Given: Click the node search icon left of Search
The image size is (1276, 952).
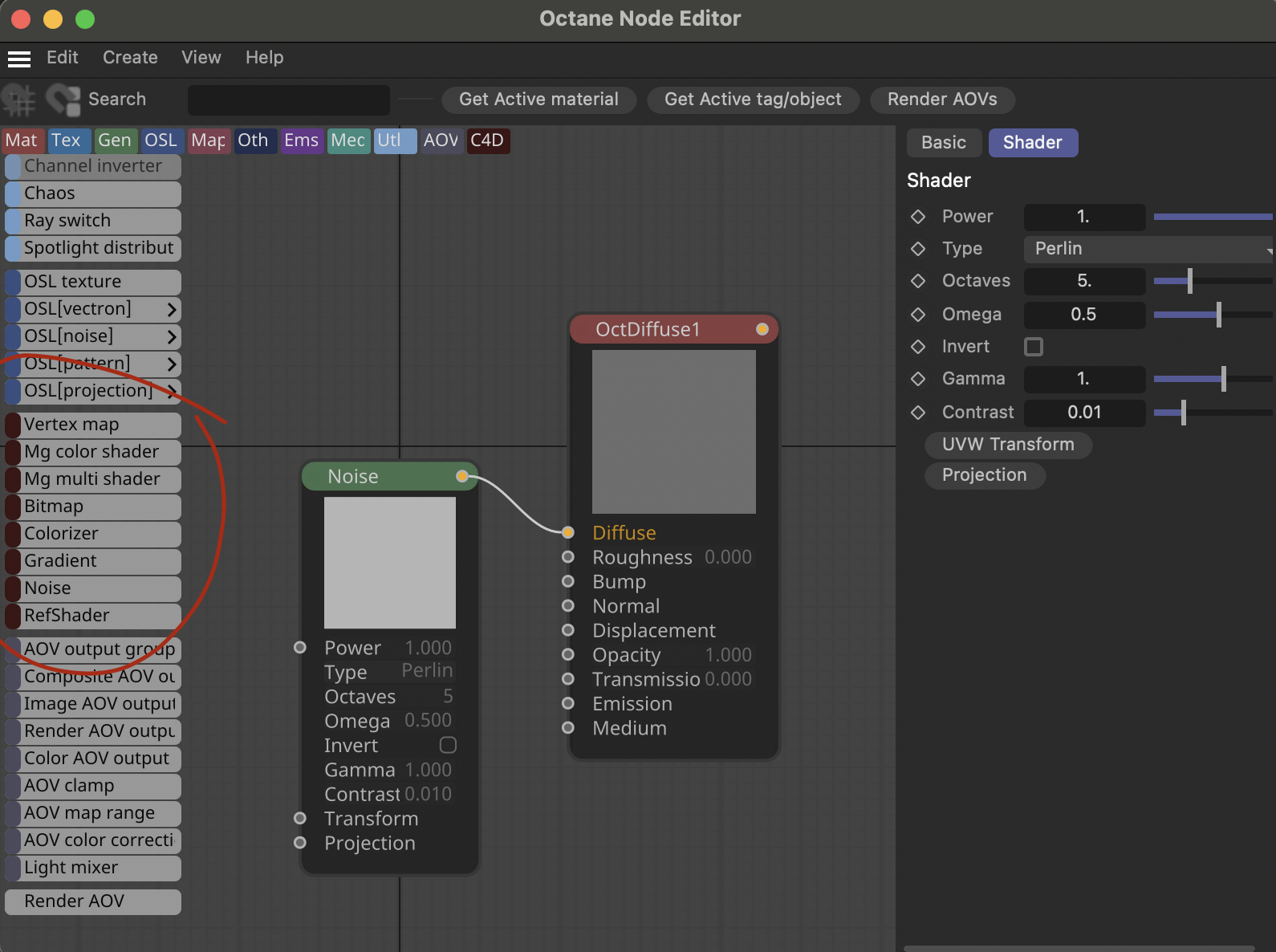Looking at the screenshot, I should [63, 100].
